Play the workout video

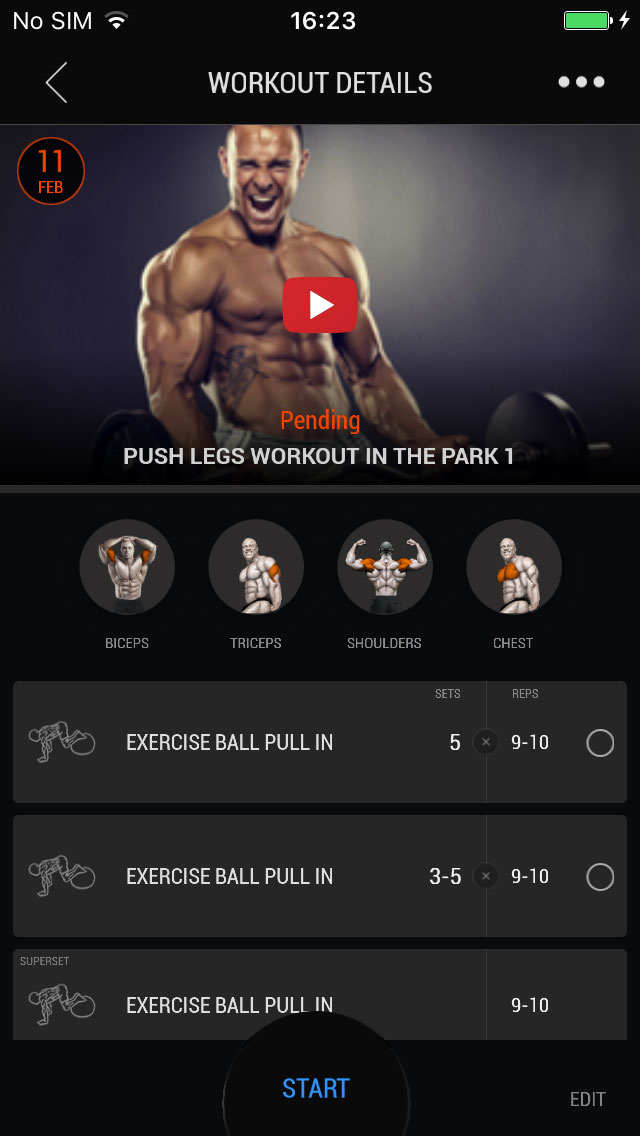(320, 305)
